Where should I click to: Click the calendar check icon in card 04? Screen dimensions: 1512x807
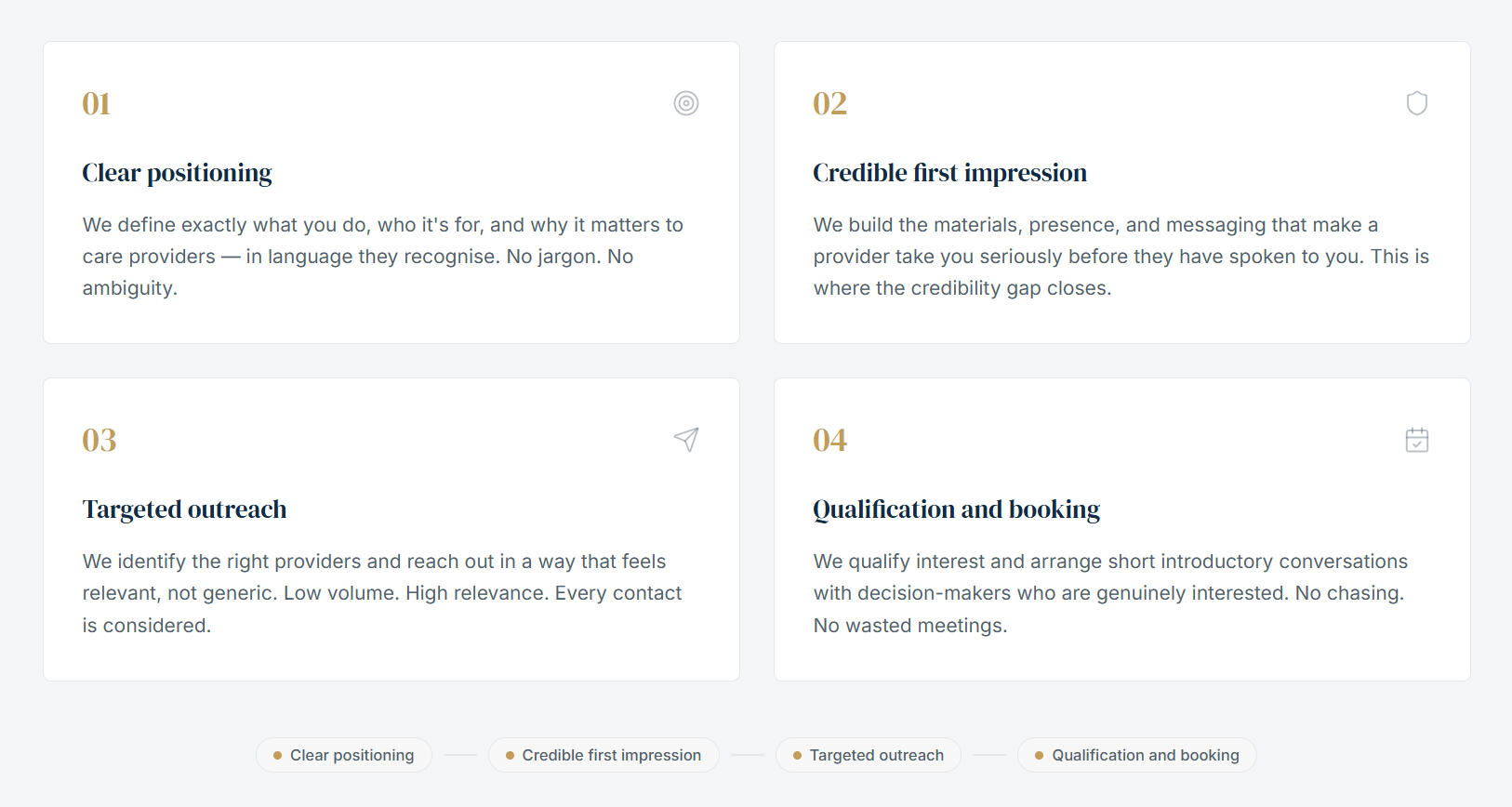pyautogui.click(x=1416, y=440)
